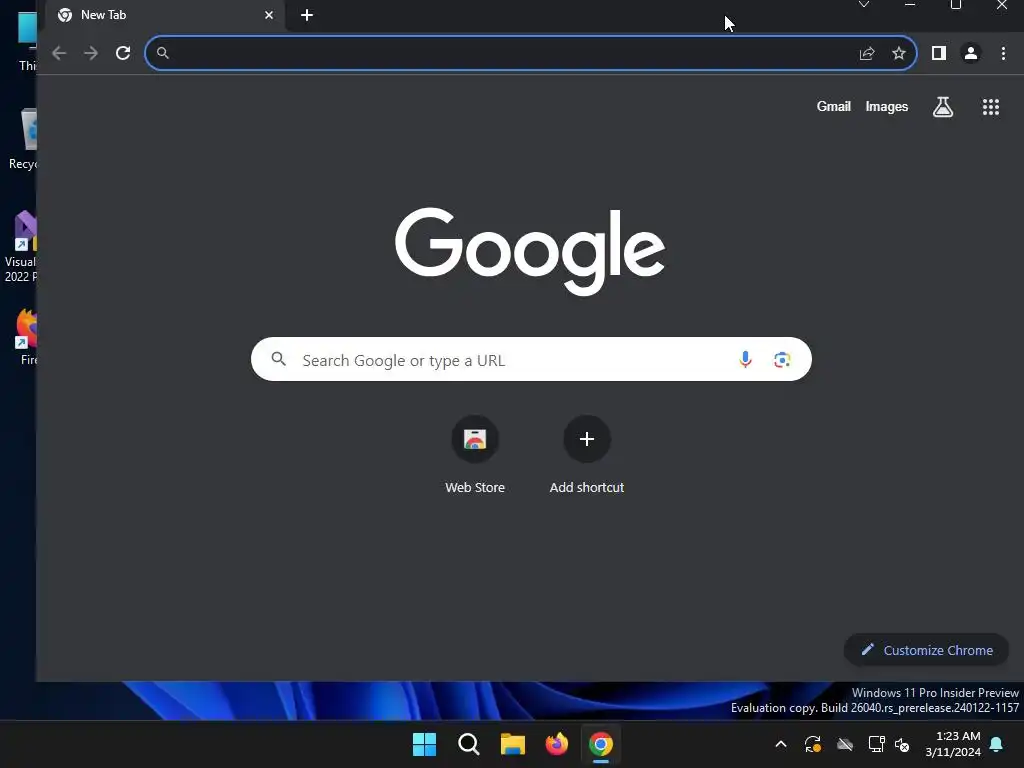
Task: Open the network status tray icon
Action: (876, 744)
